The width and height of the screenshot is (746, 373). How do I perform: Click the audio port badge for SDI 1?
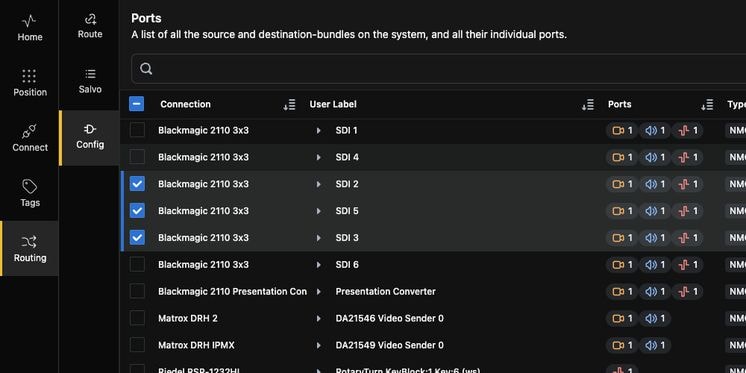pyautogui.click(x=655, y=130)
